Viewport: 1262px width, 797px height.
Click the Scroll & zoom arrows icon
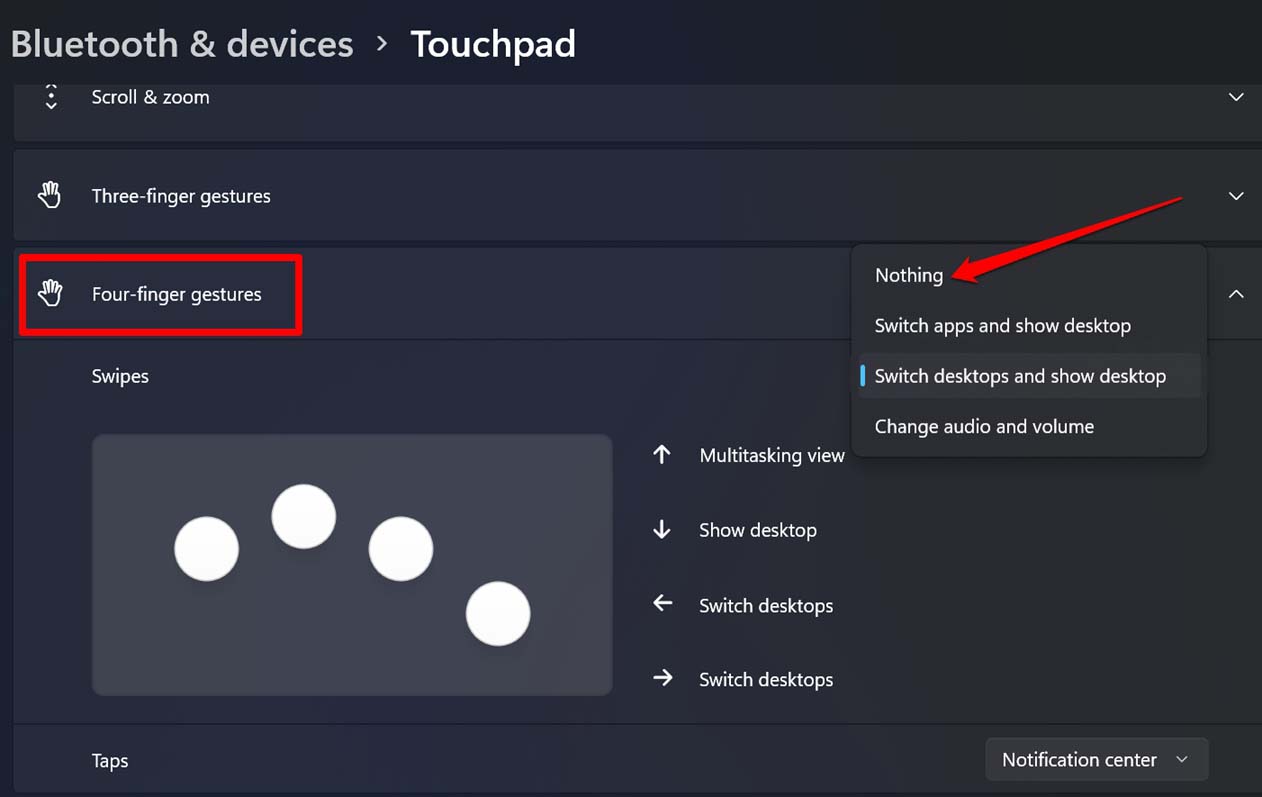(x=51, y=97)
